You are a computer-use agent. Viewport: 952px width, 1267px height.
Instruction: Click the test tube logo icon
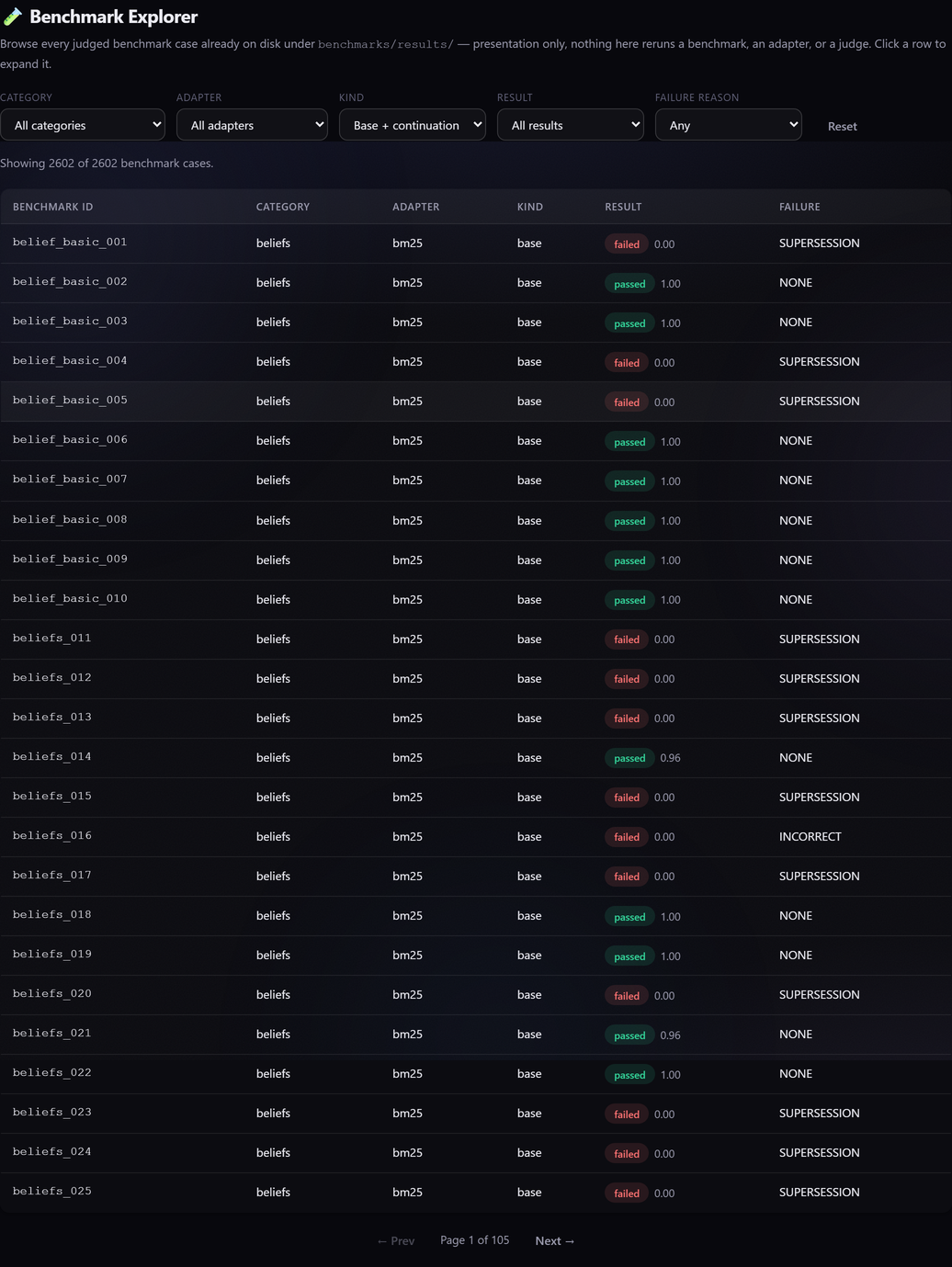point(13,17)
